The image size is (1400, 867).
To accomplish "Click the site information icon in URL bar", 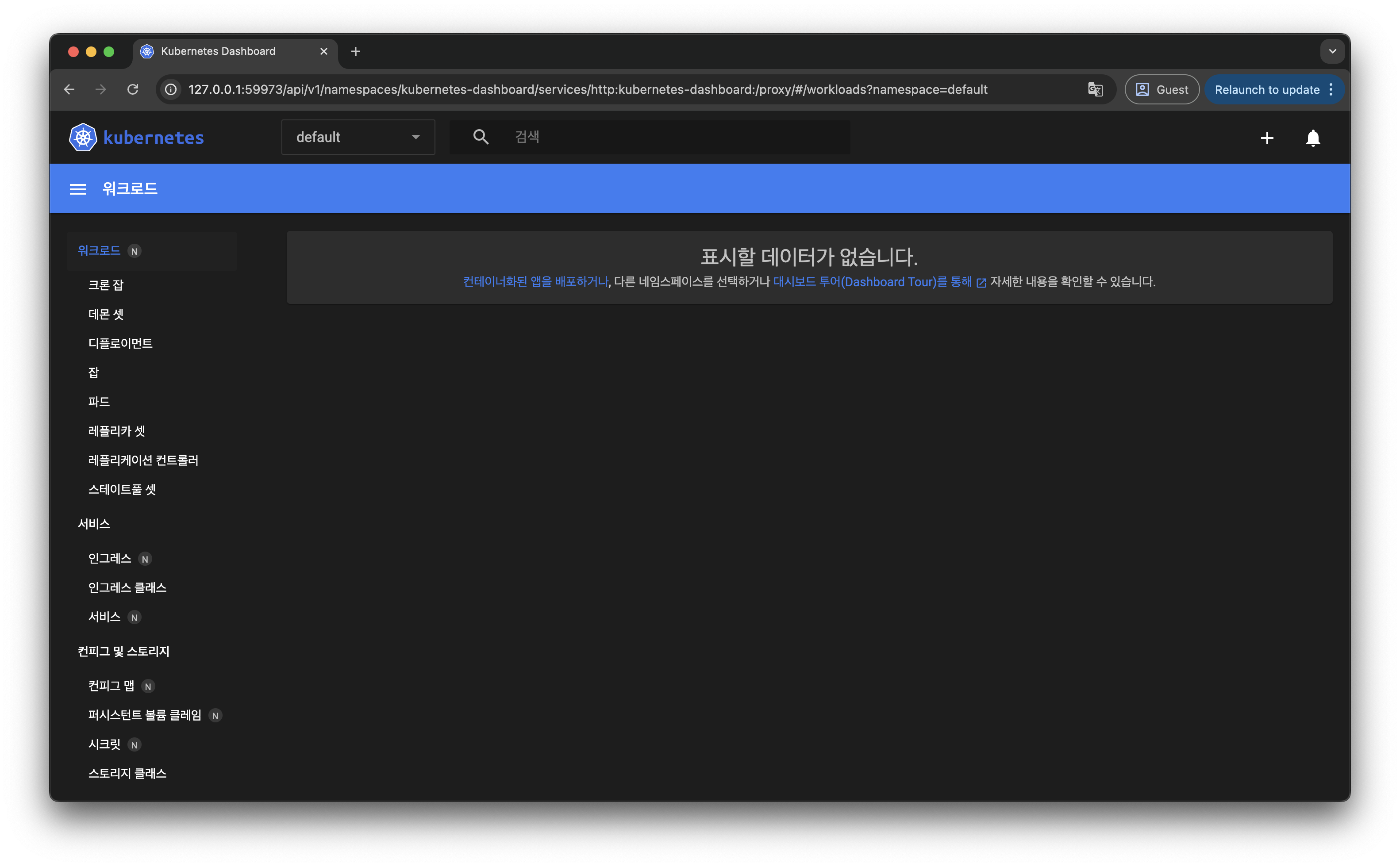I will coord(171,90).
